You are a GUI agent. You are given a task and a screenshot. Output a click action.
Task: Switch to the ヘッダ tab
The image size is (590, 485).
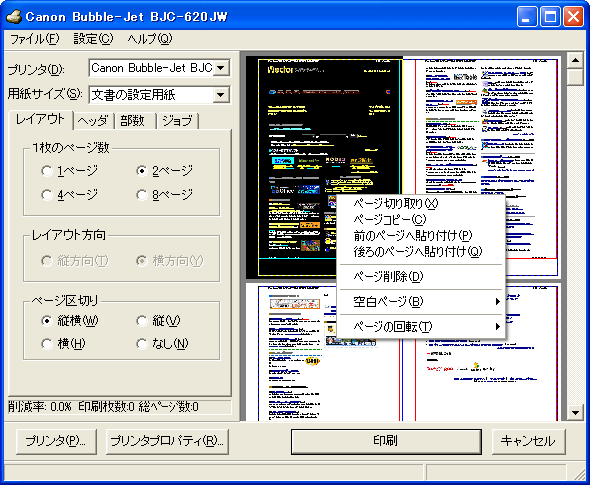point(93,121)
